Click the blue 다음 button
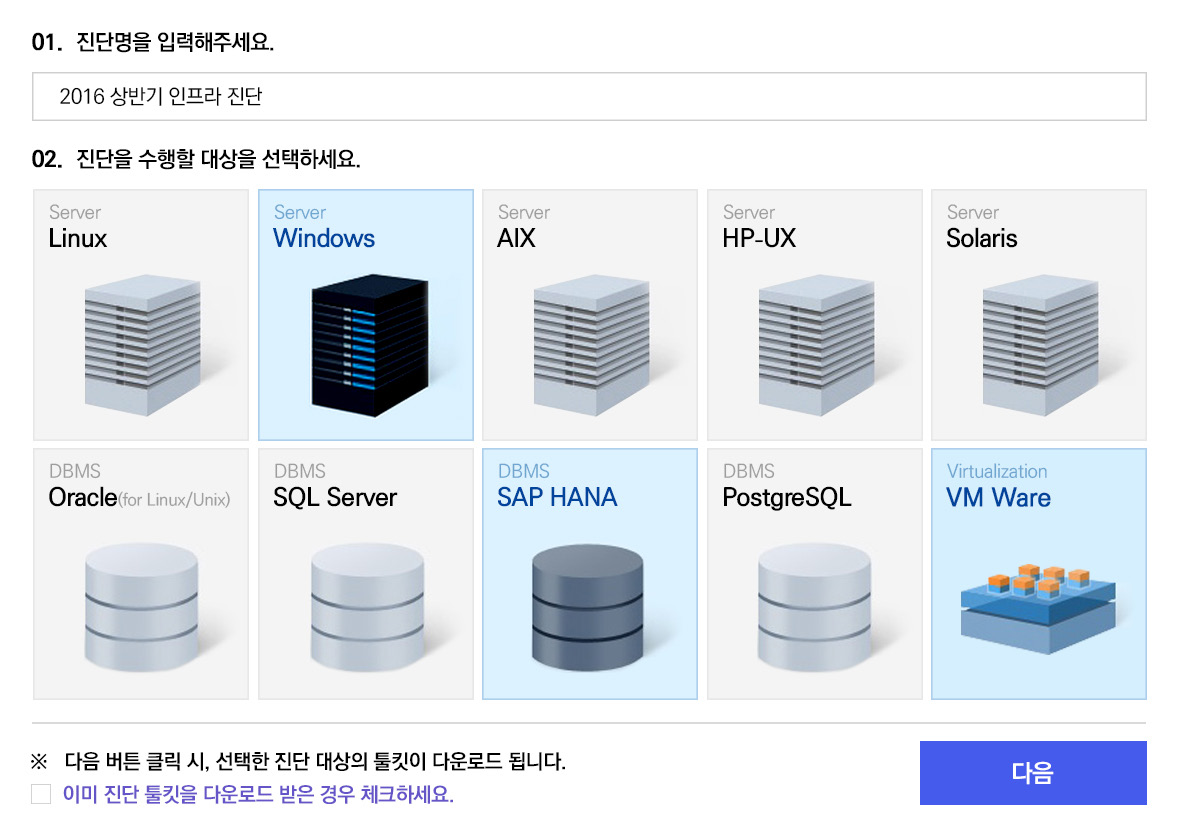Image resolution: width=1181 pixels, height=835 pixels. point(1033,773)
